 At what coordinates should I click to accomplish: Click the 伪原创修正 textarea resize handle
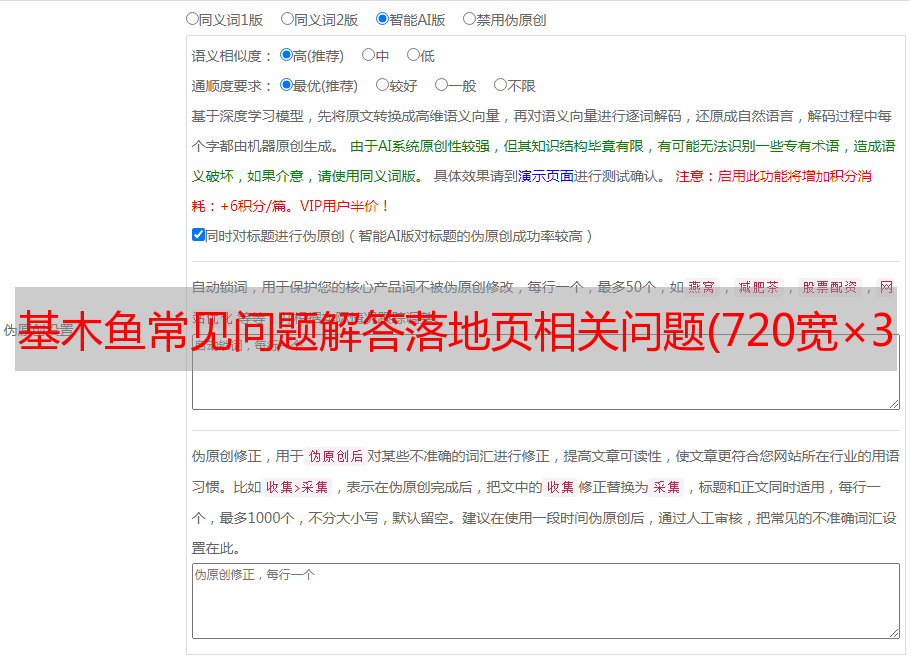tap(894, 632)
